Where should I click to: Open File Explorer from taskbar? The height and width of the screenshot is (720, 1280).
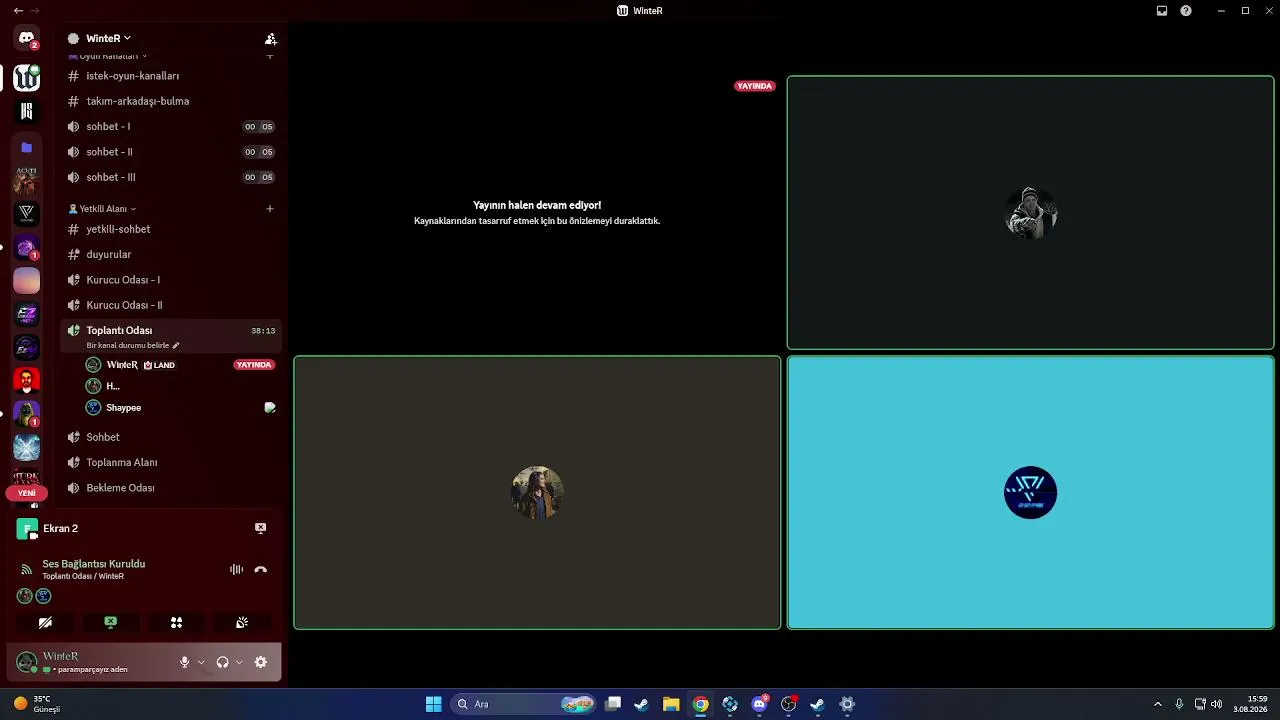tap(671, 704)
